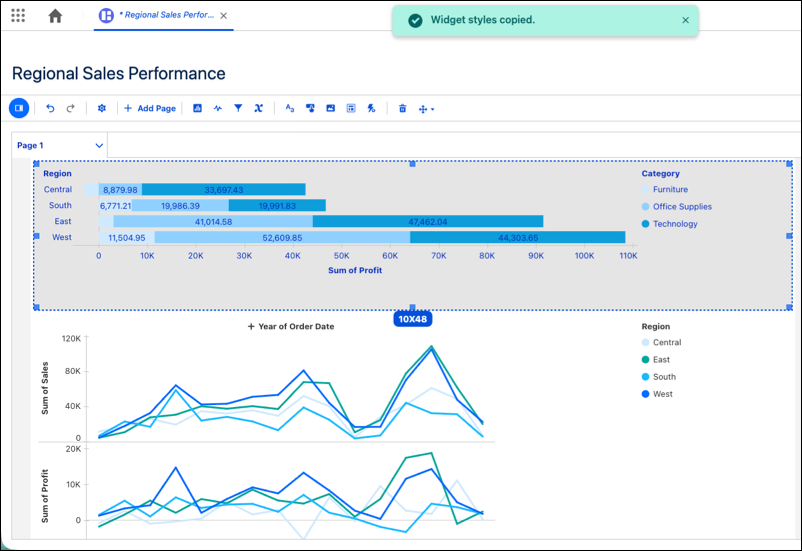802x551 pixels.
Task: Click the redo arrow icon
Action: pyautogui.click(x=71, y=108)
